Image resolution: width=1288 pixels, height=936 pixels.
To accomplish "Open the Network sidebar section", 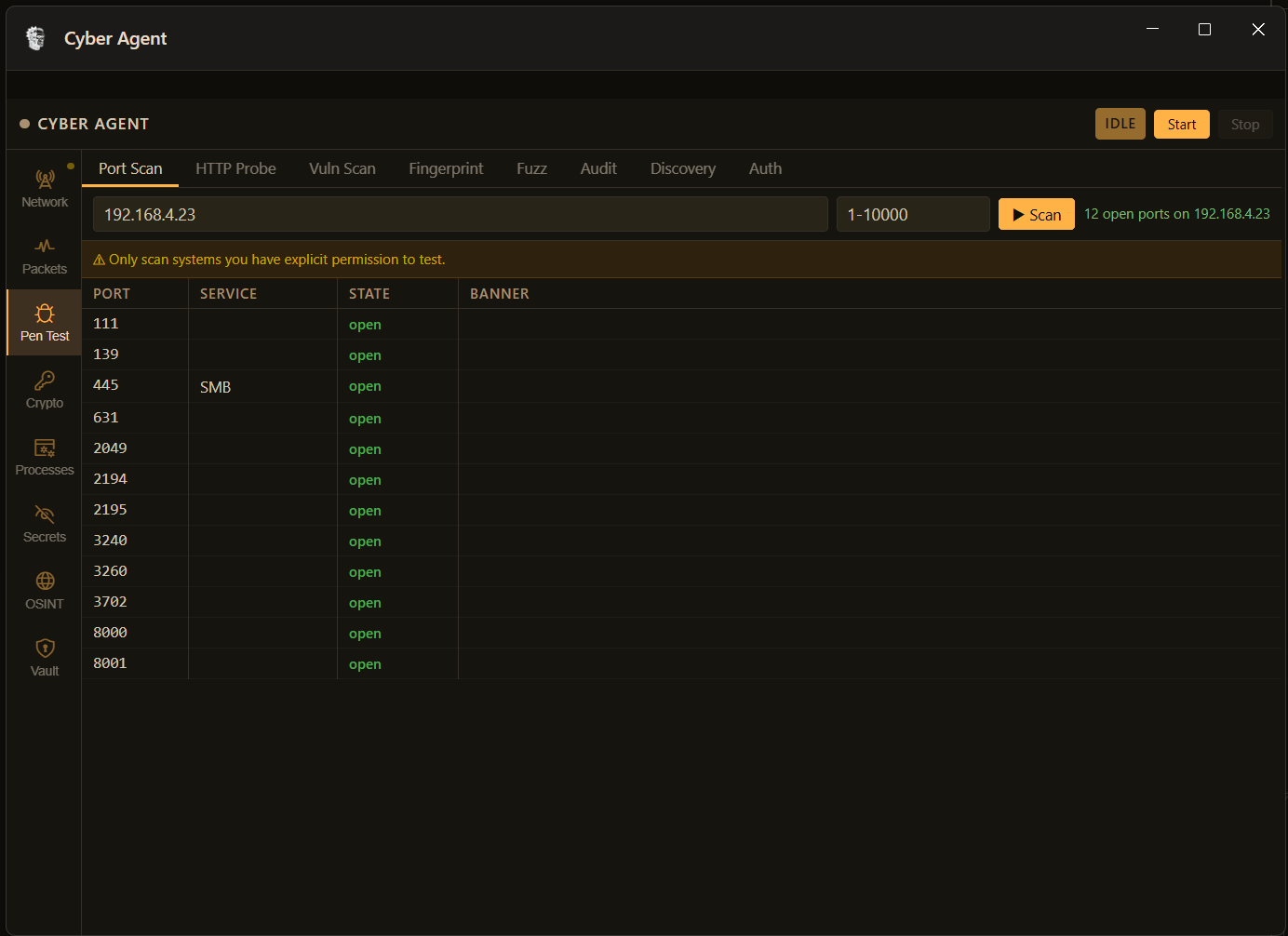I will 45,189.
